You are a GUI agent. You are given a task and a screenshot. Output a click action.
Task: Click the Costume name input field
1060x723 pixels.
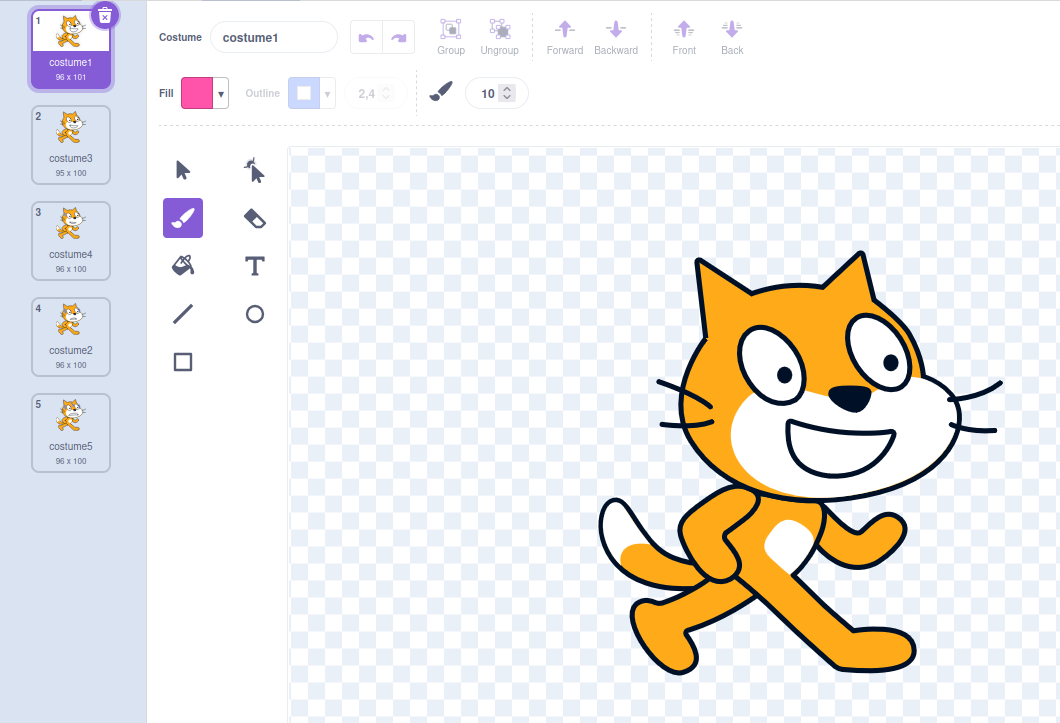tap(274, 37)
